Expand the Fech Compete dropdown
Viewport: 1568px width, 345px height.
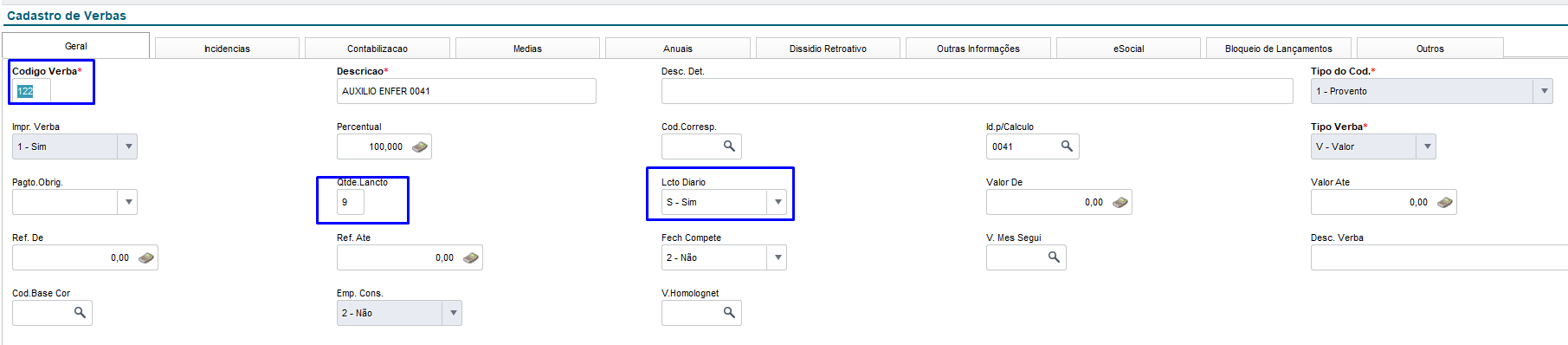coord(778,257)
